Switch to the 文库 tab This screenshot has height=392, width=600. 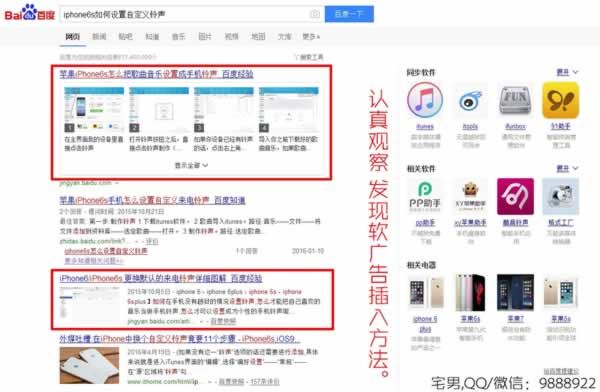pos(285,36)
